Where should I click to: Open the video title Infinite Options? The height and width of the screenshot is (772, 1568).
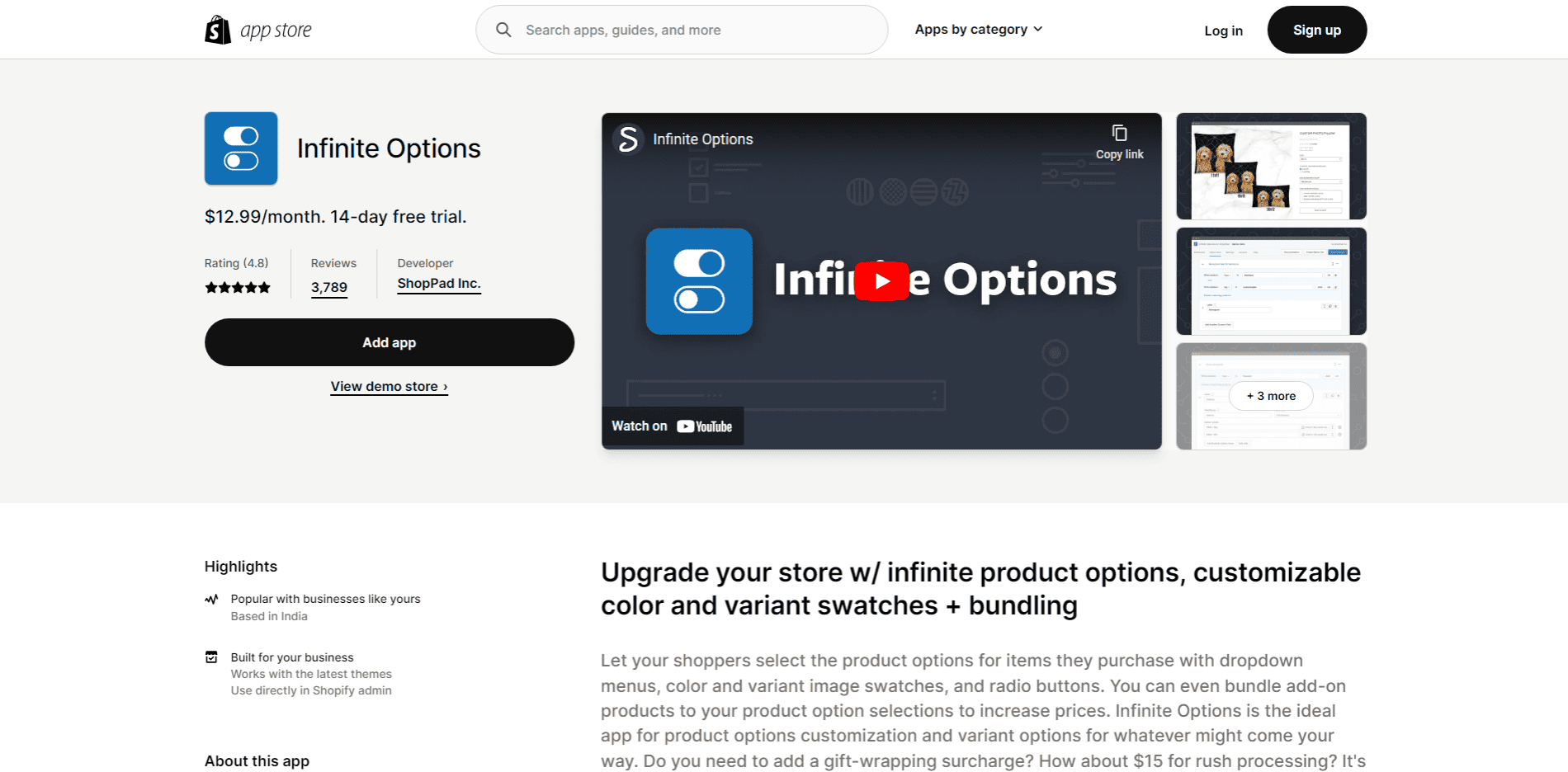703,139
